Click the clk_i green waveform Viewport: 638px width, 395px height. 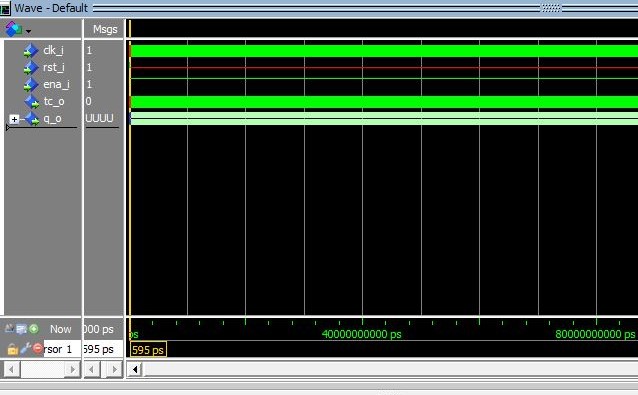384,51
